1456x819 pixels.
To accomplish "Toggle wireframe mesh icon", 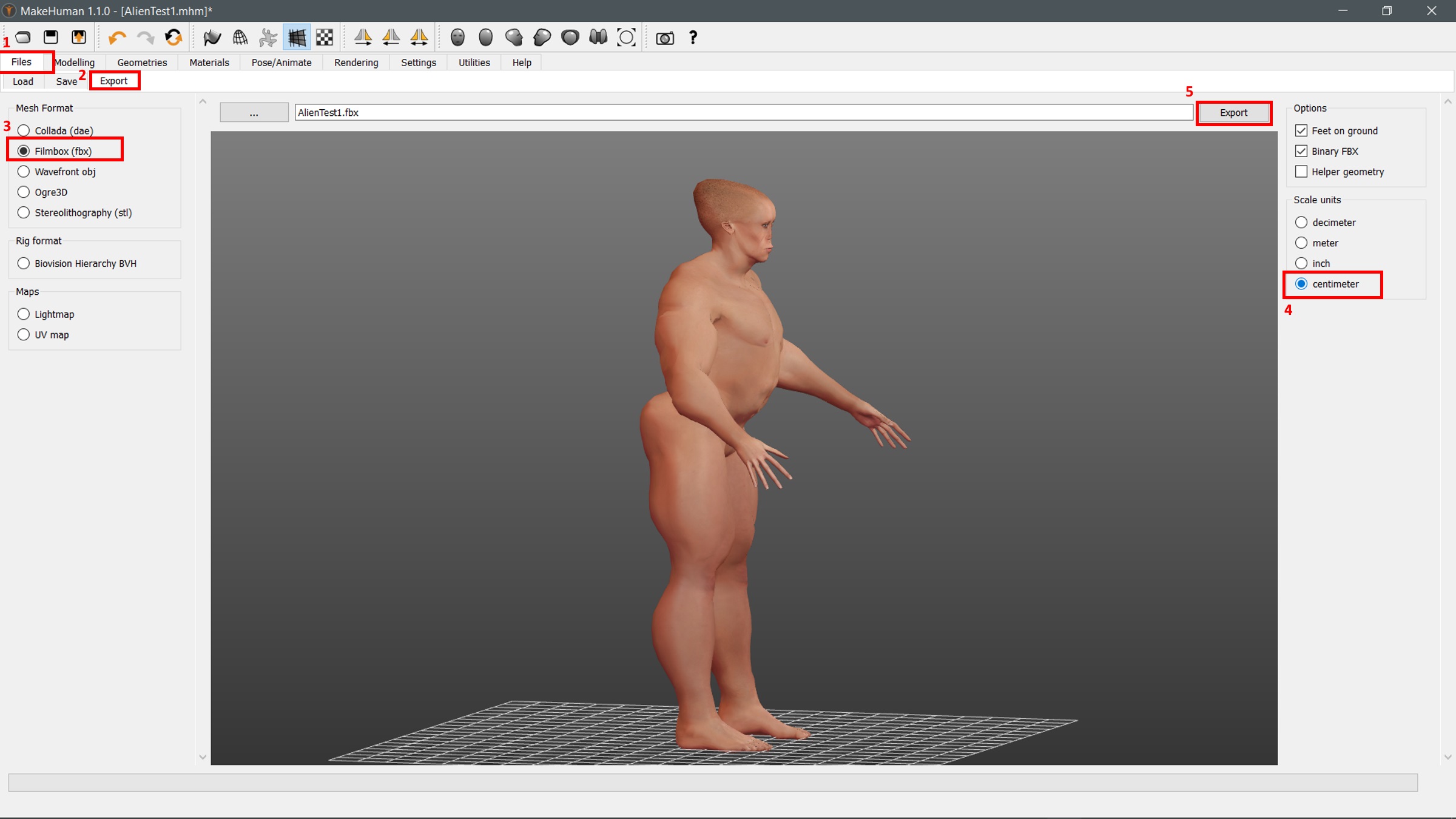I will point(240,38).
